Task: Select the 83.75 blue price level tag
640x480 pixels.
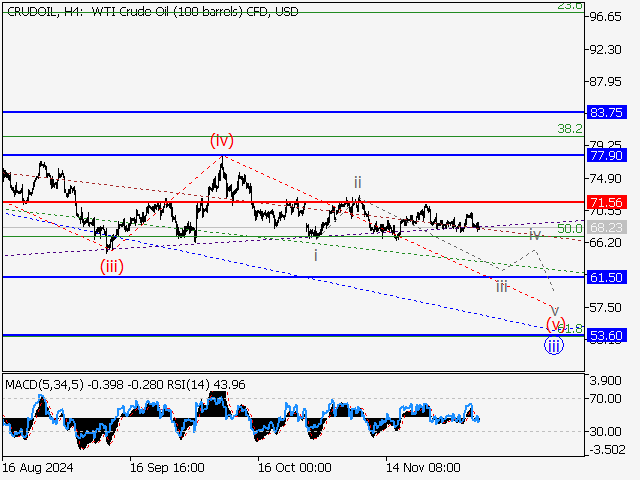Action: pos(607,113)
